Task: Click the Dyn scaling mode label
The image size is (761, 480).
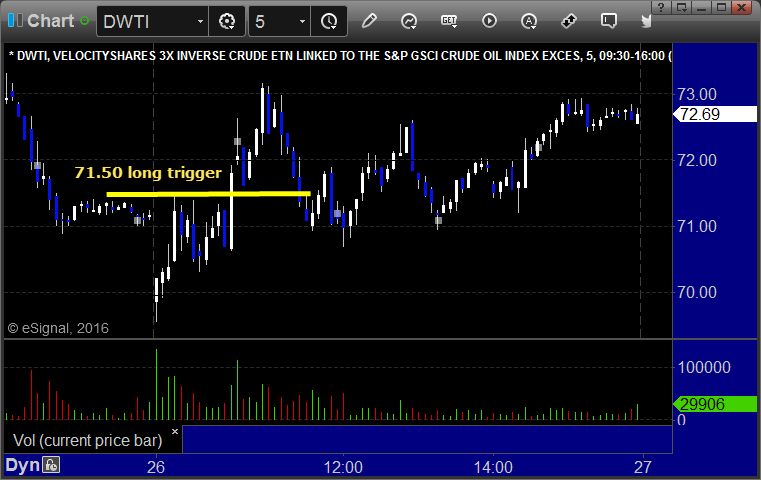Action: tap(22, 465)
